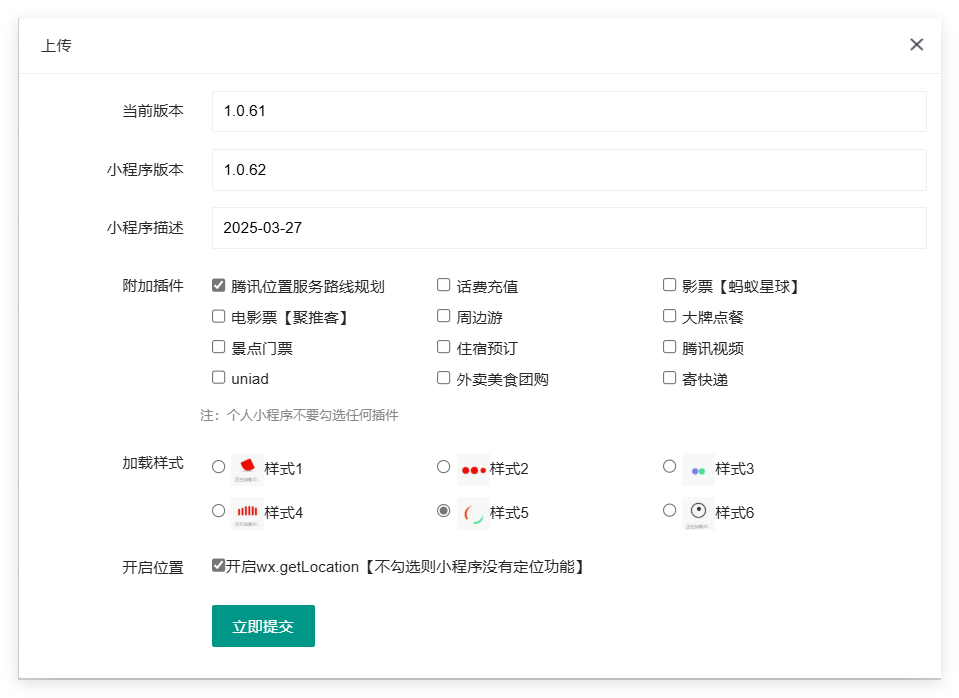Click the two colored dots preview for 样式3
This screenshot has height=698, width=959.
coord(698,469)
